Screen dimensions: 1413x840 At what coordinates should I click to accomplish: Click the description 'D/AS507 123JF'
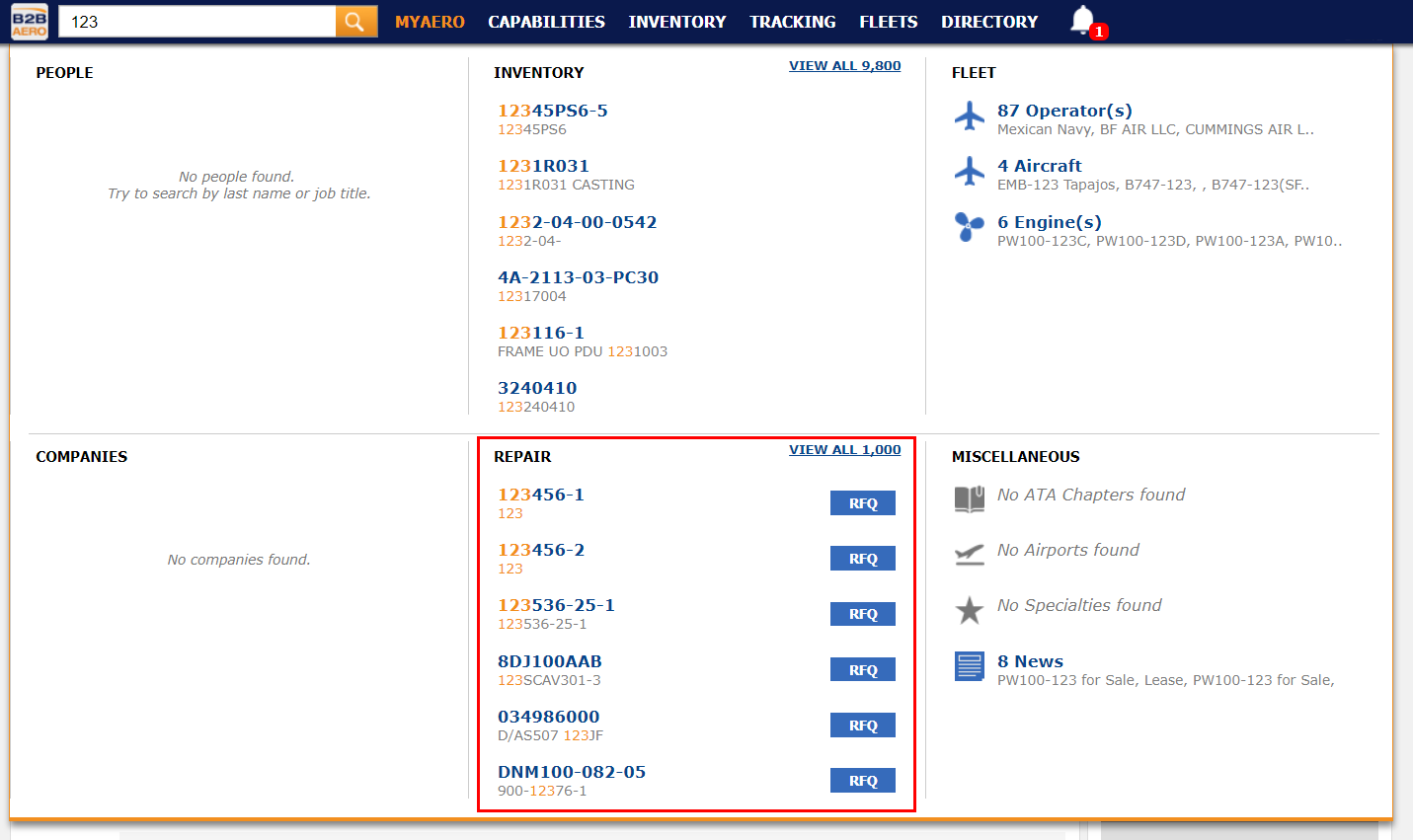[x=550, y=735]
